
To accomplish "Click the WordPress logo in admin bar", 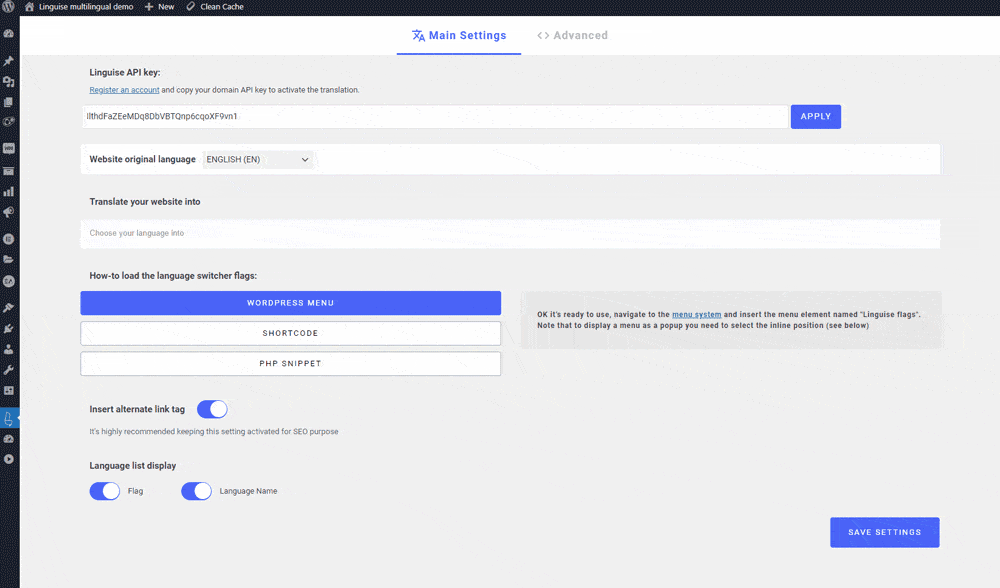I will 8,7.
